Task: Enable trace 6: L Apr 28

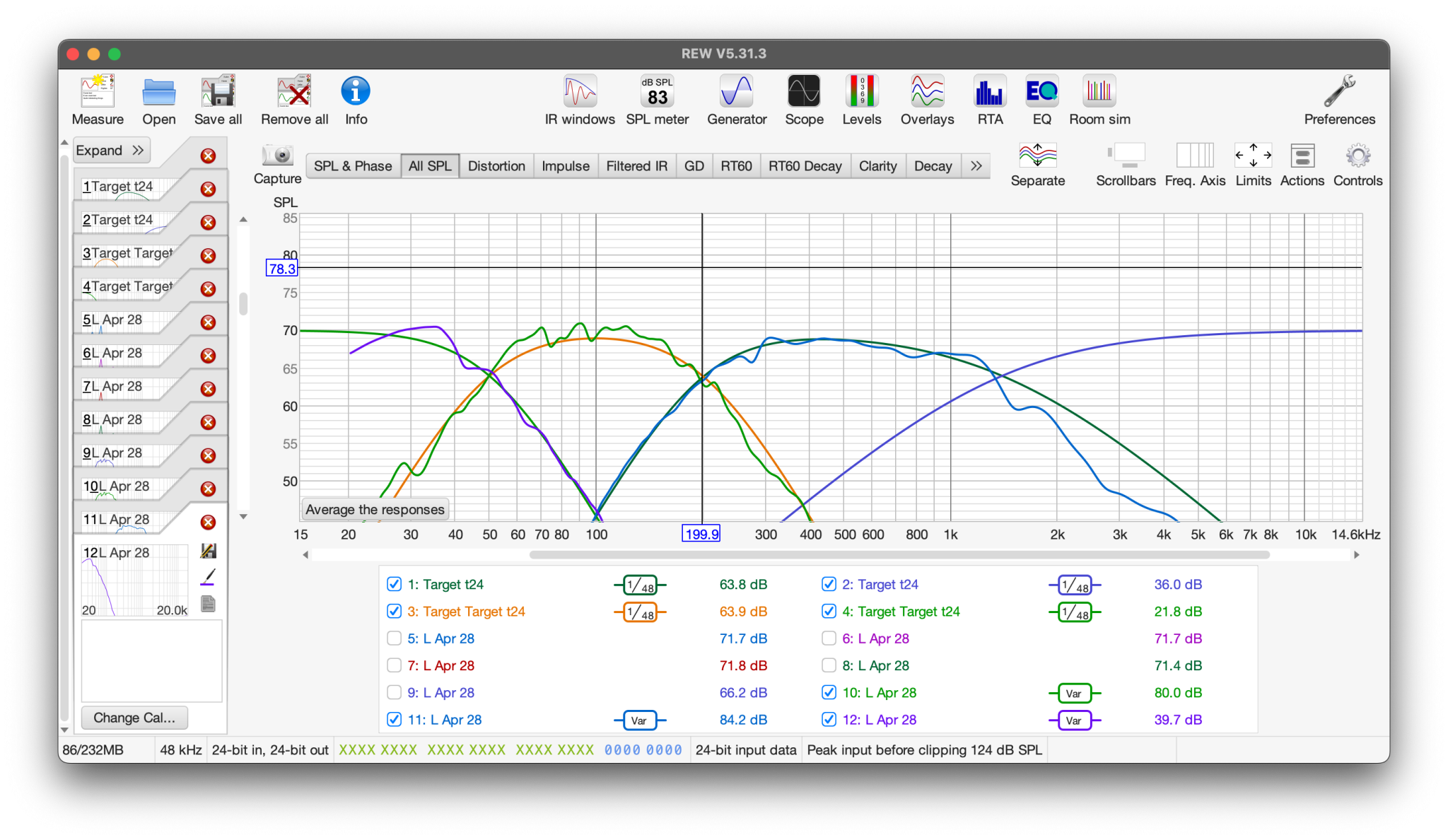Action: (829, 638)
